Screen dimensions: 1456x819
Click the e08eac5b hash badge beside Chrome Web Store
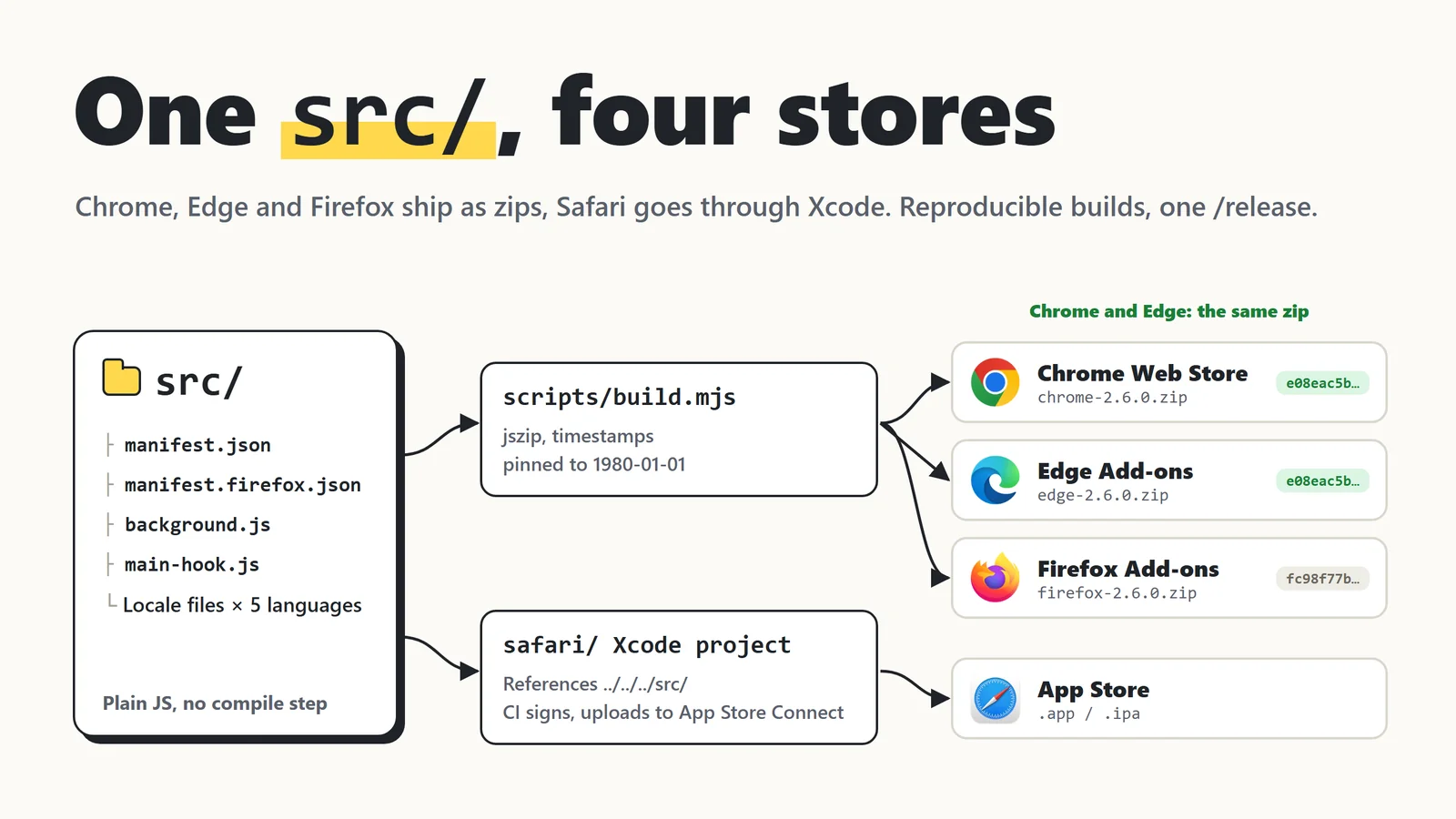point(1322,383)
